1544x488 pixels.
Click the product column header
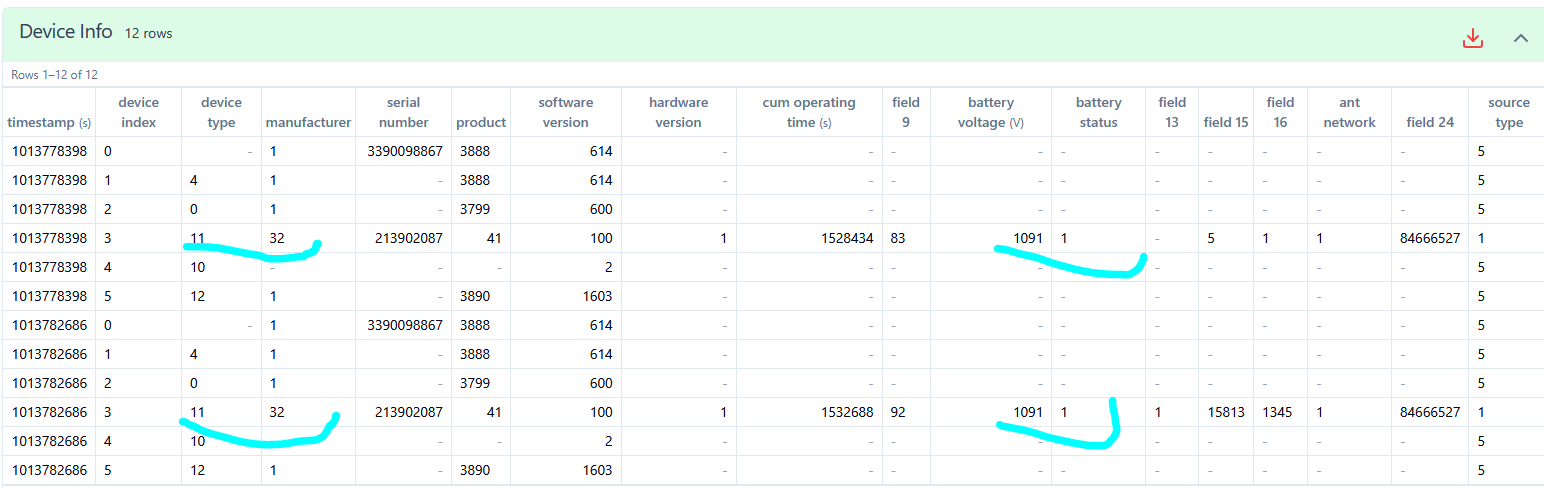[481, 122]
